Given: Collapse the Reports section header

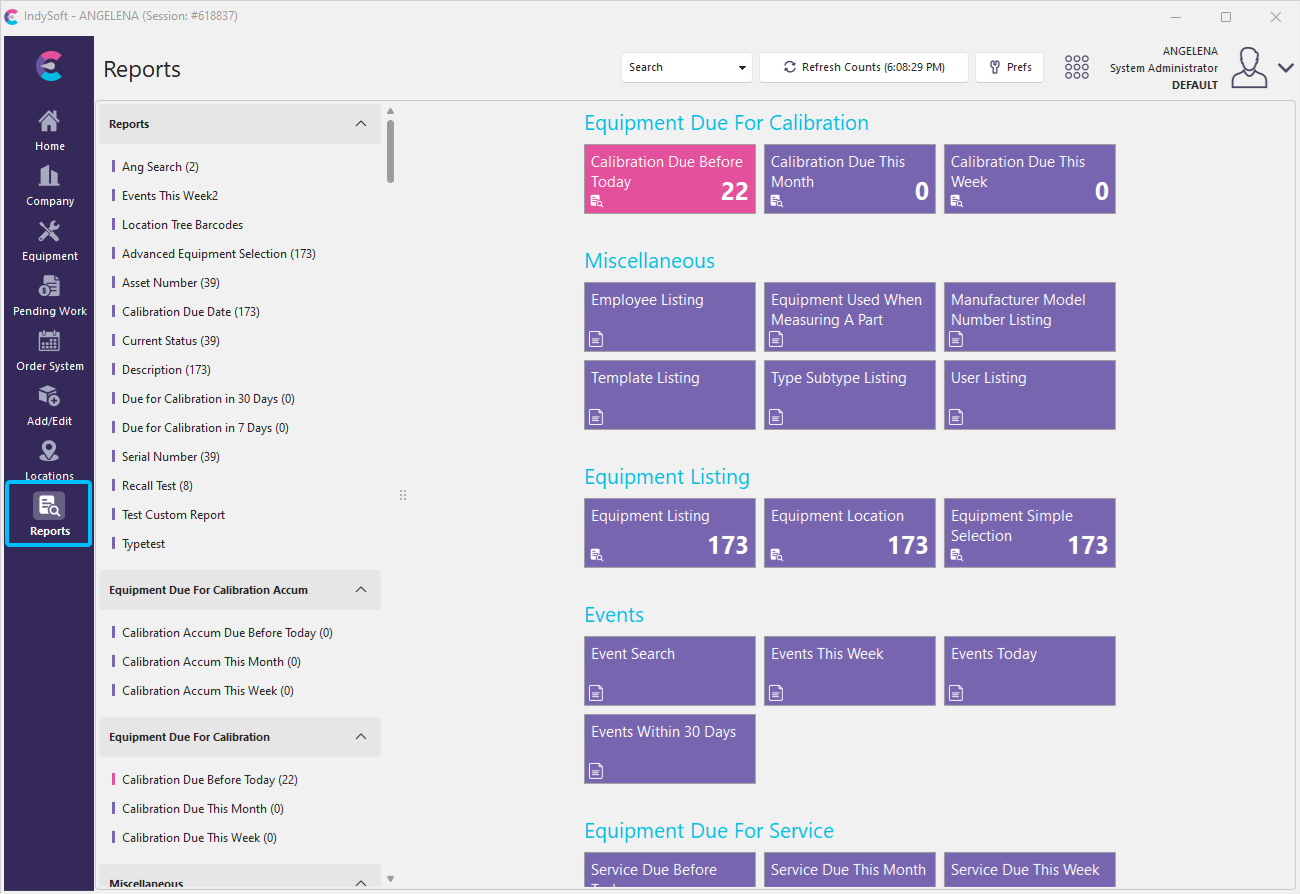Looking at the screenshot, I should 361,124.
